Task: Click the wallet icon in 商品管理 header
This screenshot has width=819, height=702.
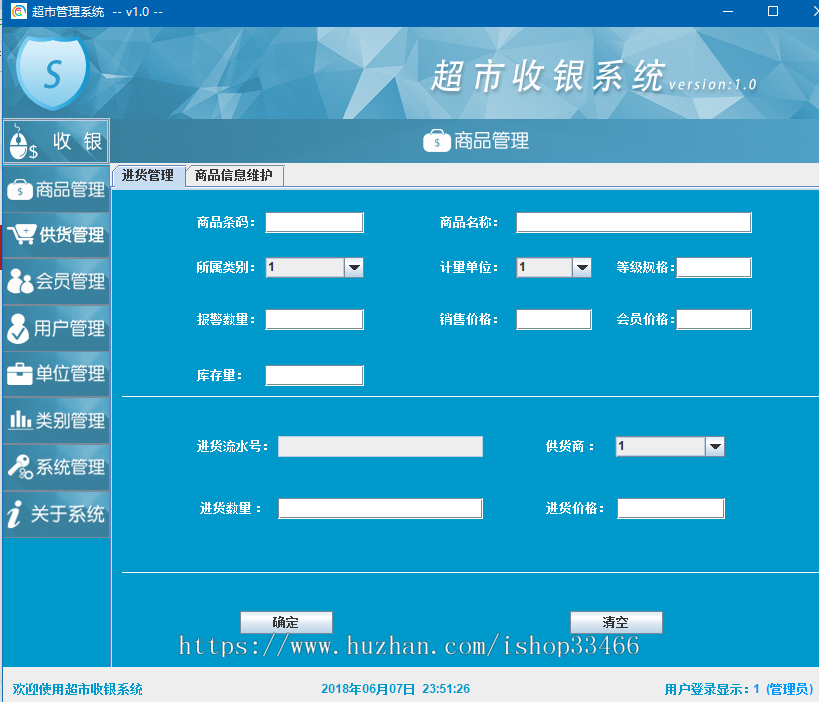Action: click(x=437, y=141)
